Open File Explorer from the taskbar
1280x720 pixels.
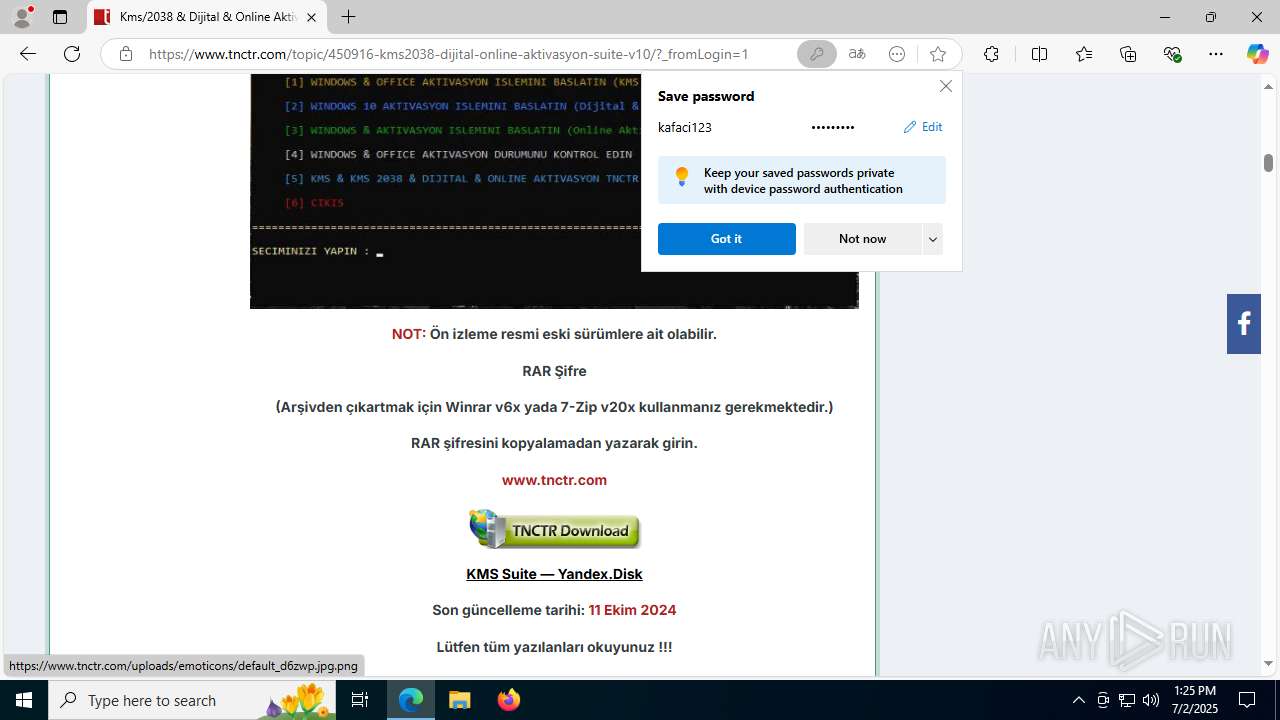[459, 700]
